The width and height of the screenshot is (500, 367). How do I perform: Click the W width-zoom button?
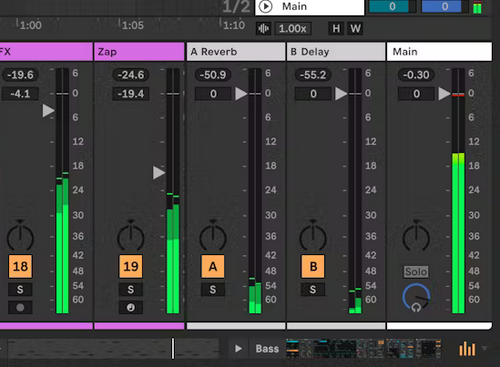coord(355,29)
